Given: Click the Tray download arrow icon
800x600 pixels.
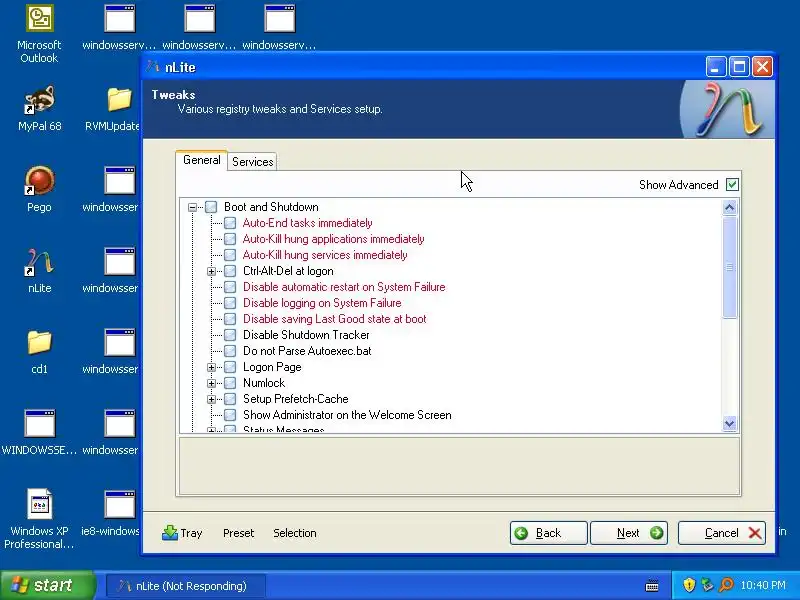Looking at the screenshot, I should click(x=169, y=533).
